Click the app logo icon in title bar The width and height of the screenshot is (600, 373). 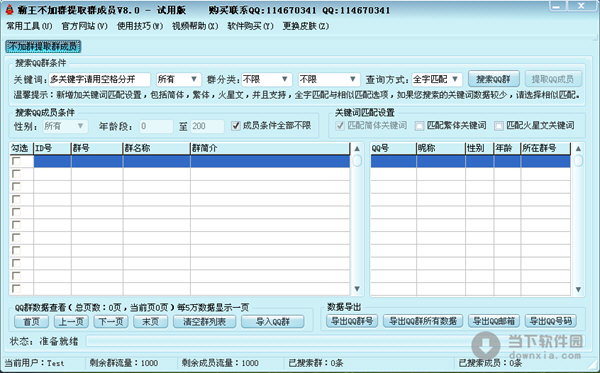point(9,10)
